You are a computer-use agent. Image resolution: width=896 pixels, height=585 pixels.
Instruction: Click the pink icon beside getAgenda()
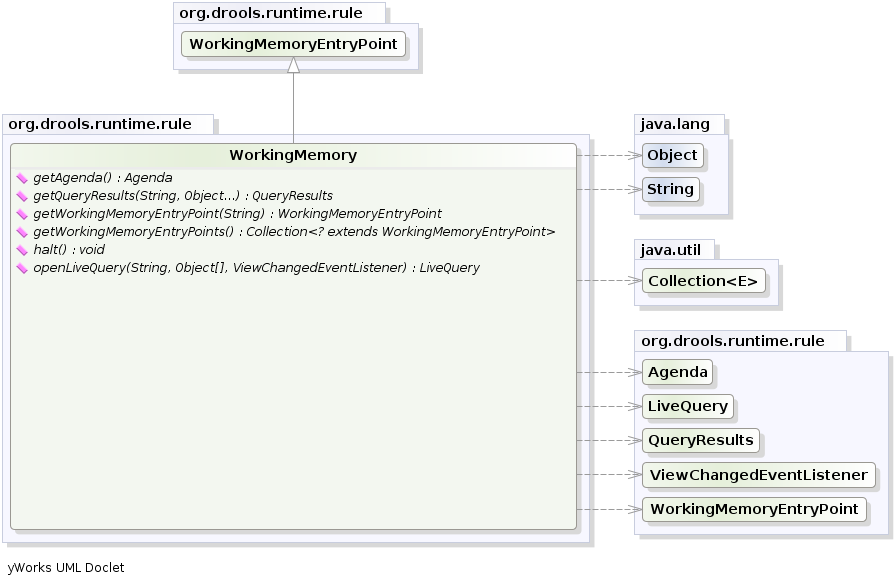pos(22,178)
